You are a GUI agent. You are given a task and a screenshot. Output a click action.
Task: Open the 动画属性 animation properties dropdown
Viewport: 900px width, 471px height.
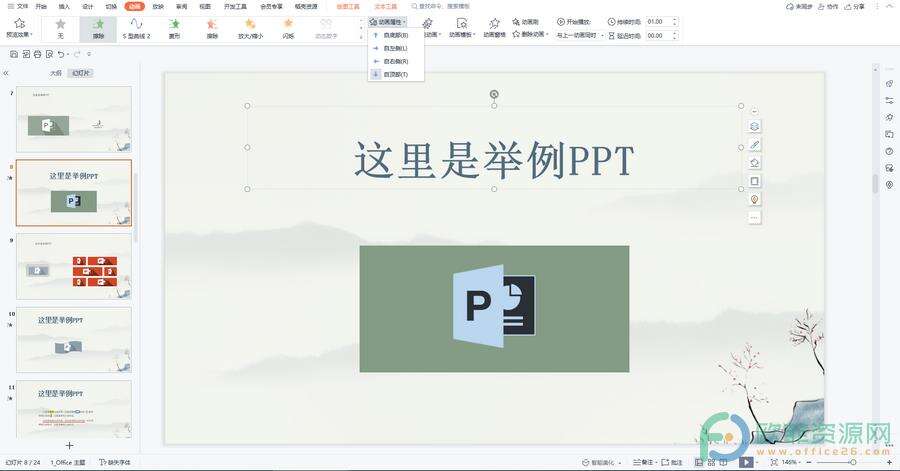click(x=388, y=22)
